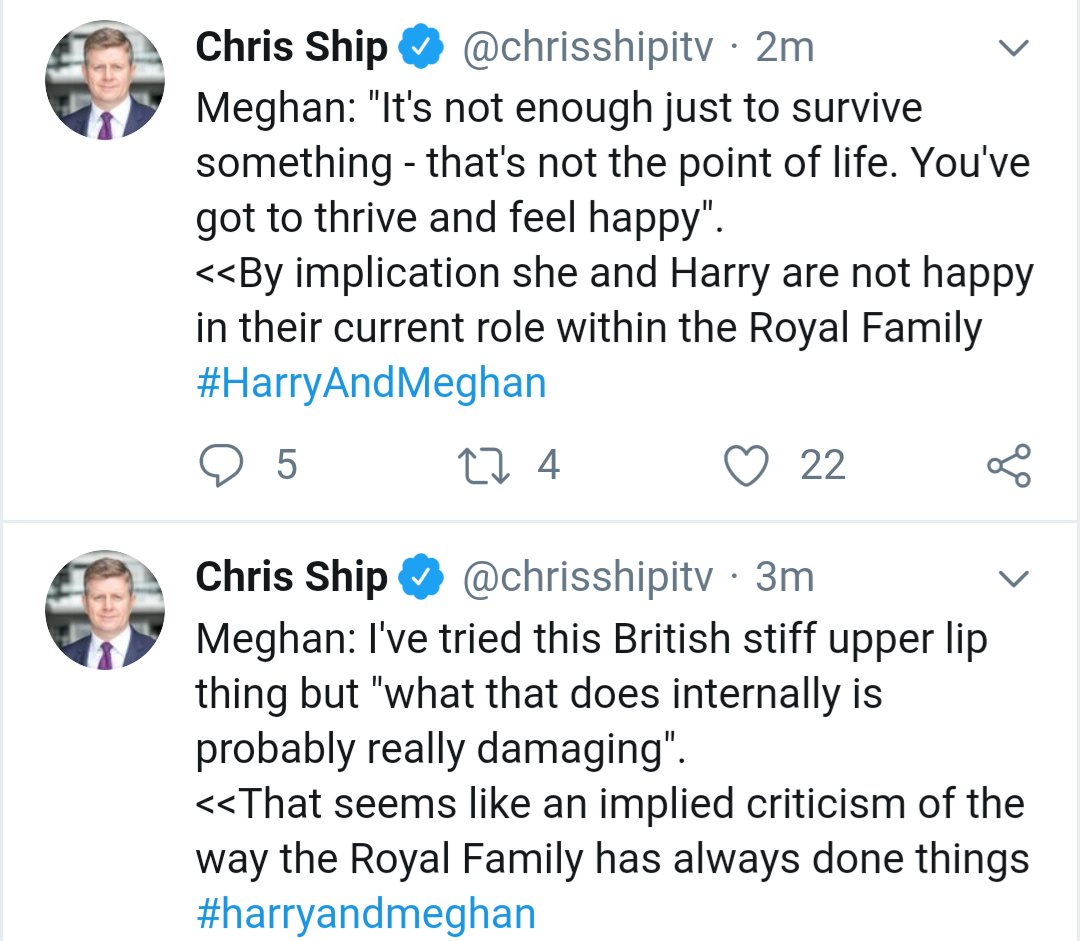The width and height of the screenshot is (1080, 941).
Task: Expand options chevron on the 3m tweet
Action: point(1014,578)
